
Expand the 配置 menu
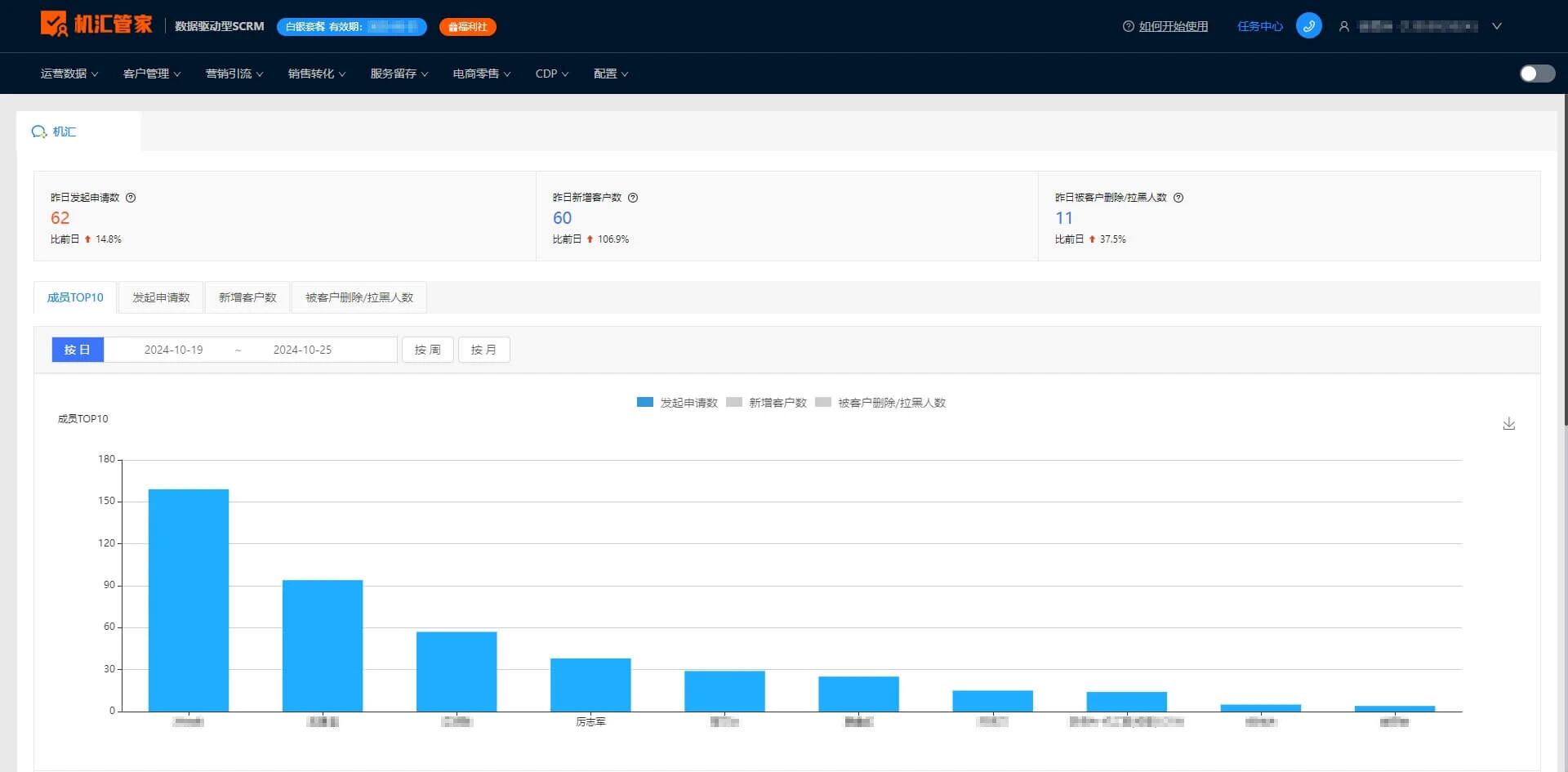point(611,74)
